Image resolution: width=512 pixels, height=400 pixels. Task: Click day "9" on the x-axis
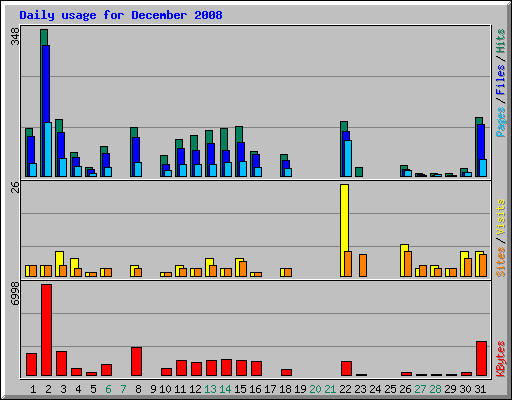(153, 389)
